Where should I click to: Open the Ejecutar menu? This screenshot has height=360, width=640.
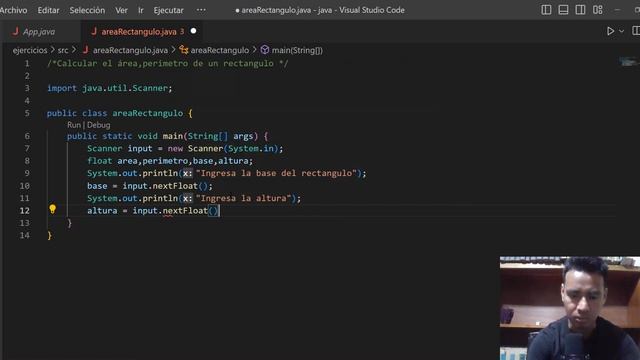click(x=168, y=10)
